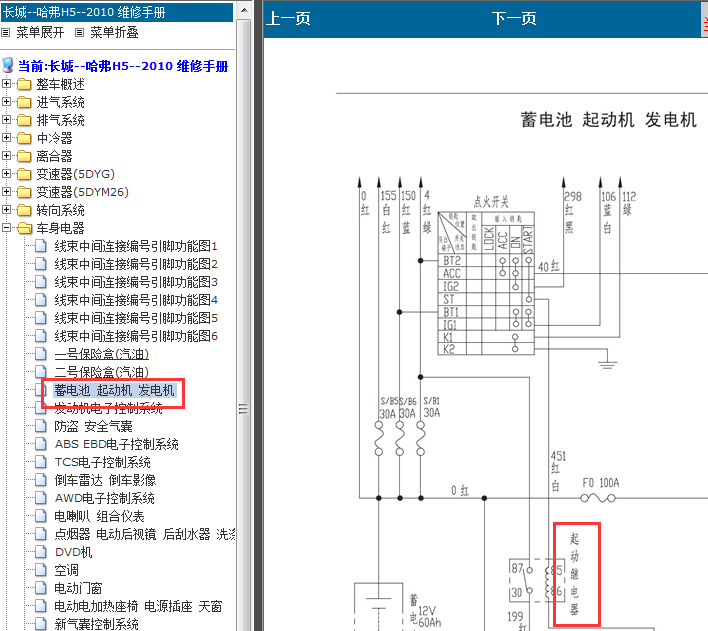The image size is (708, 631).
Task: Open 线束中间连接编号引脚功能图4 page
Action: pyautogui.click(x=136, y=300)
